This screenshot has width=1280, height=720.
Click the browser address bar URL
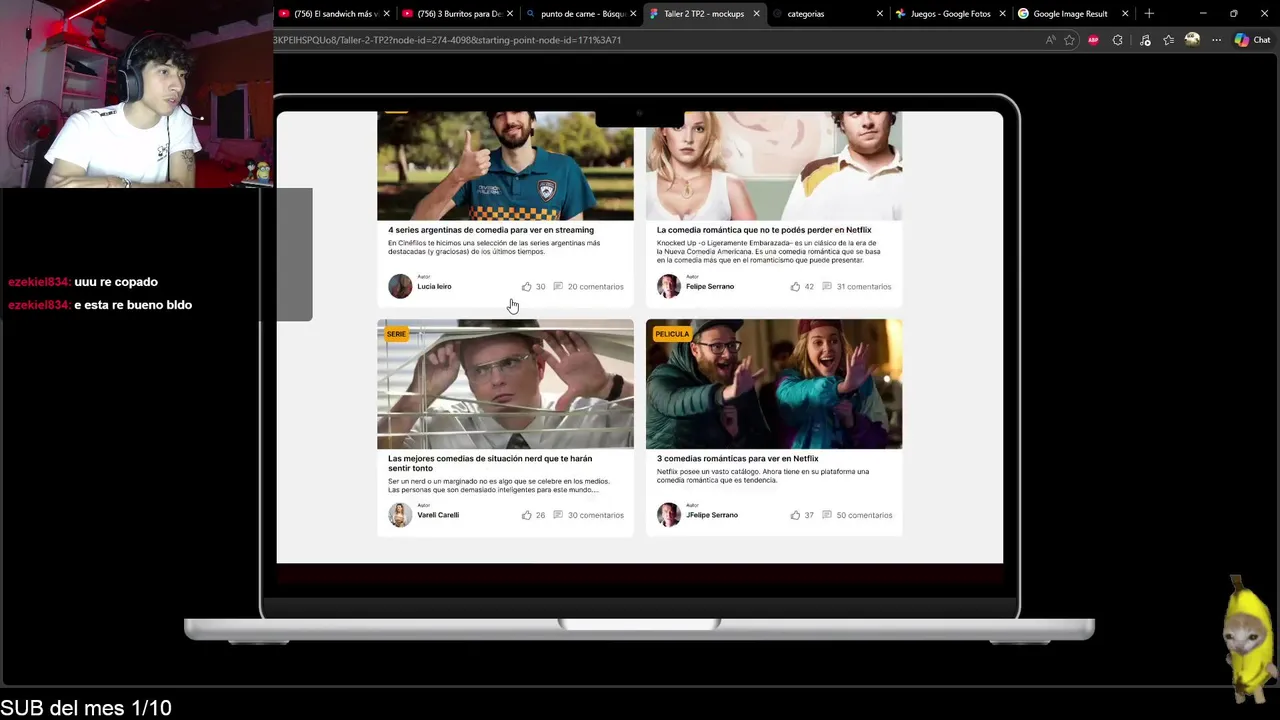[x=447, y=40]
